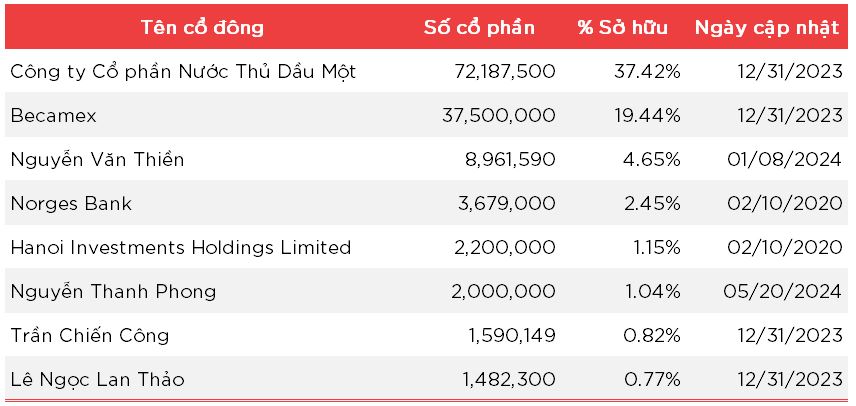This screenshot has height=406, width=856.
Task: Click shareholder name Lê Ngọc Lan Thảo
Action: (97, 380)
